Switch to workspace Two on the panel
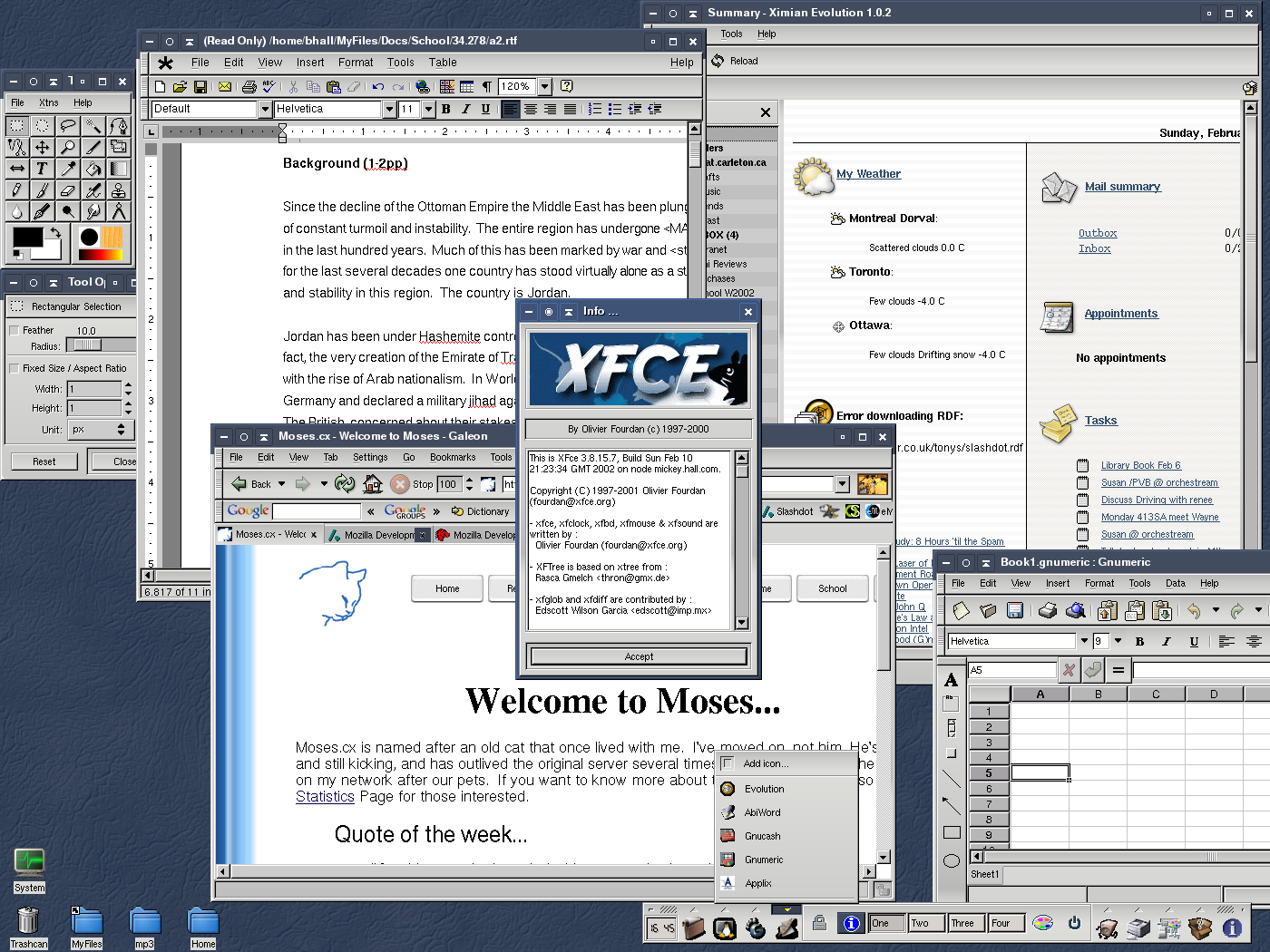The image size is (1270, 952). [x=926, y=923]
